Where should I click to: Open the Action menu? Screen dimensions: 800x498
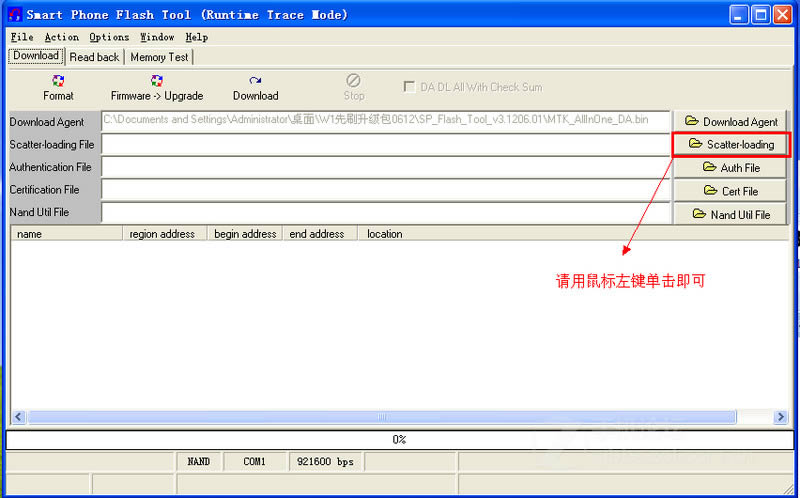61,37
